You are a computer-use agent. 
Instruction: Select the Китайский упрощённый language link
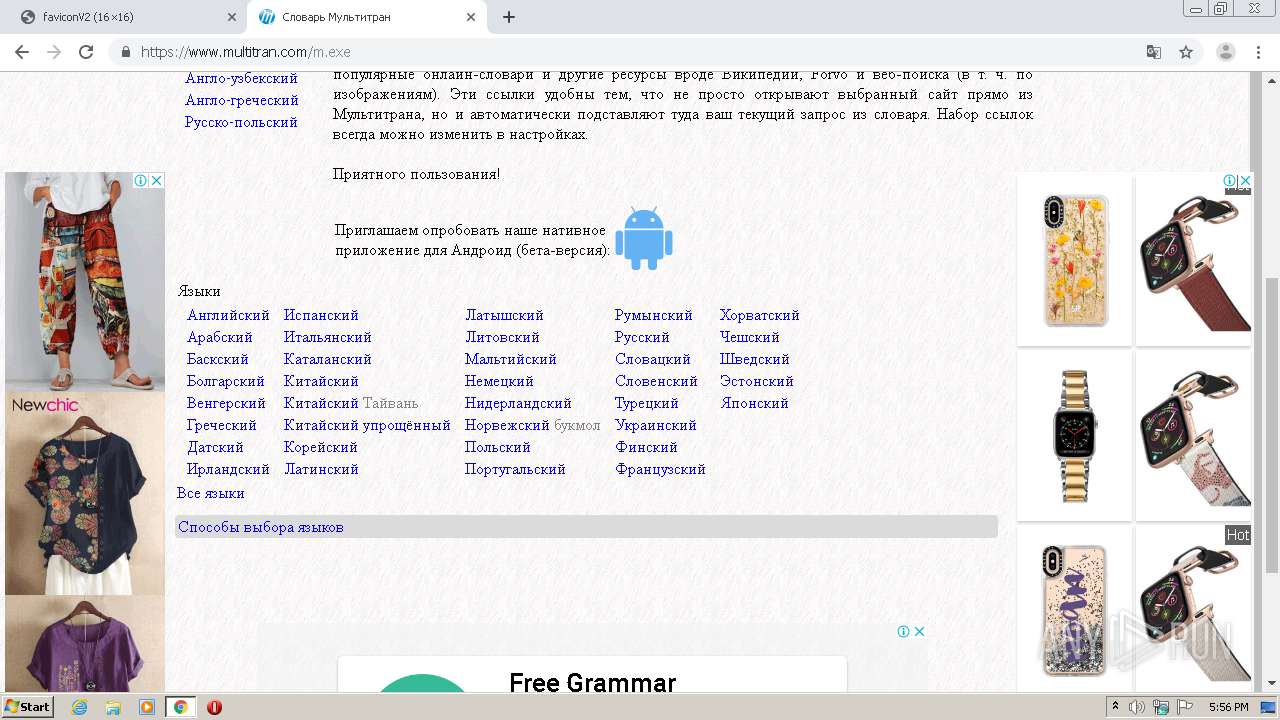coord(367,425)
